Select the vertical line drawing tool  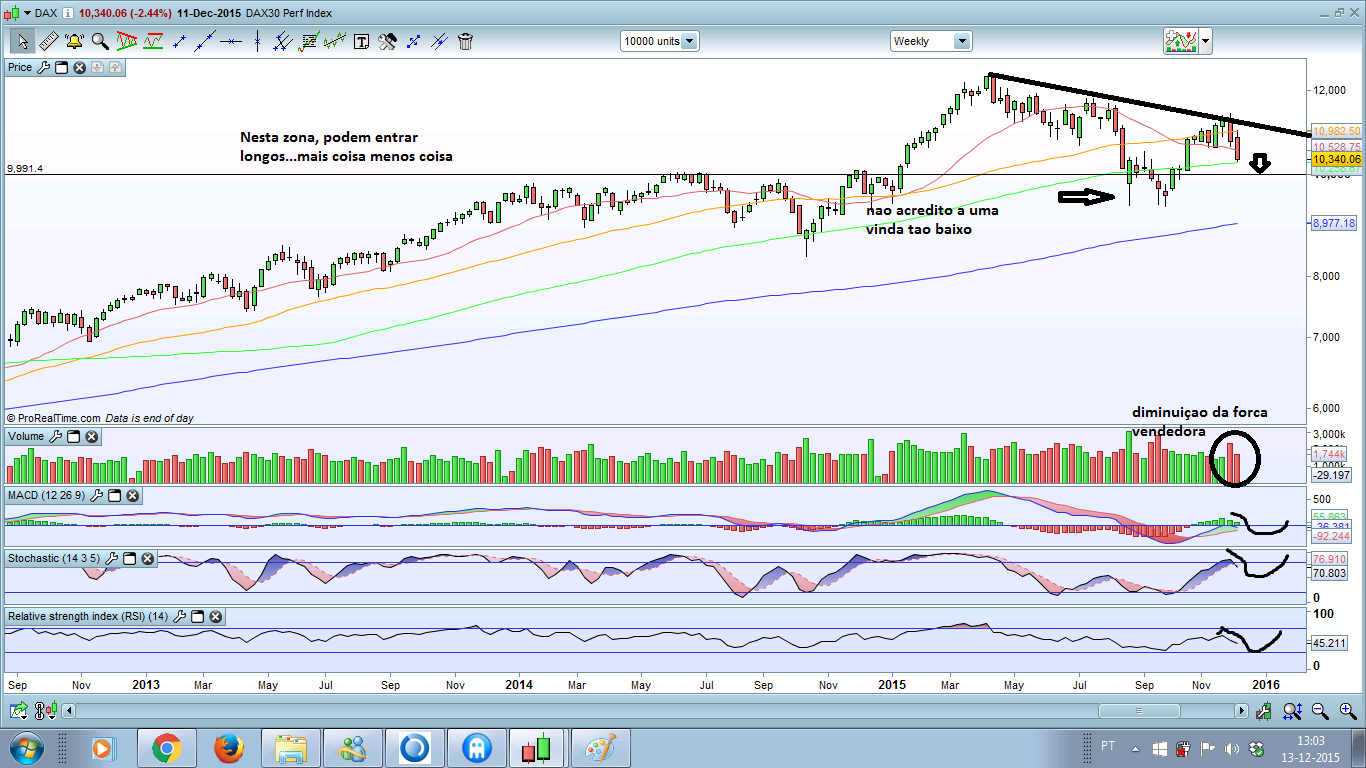tap(257, 41)
